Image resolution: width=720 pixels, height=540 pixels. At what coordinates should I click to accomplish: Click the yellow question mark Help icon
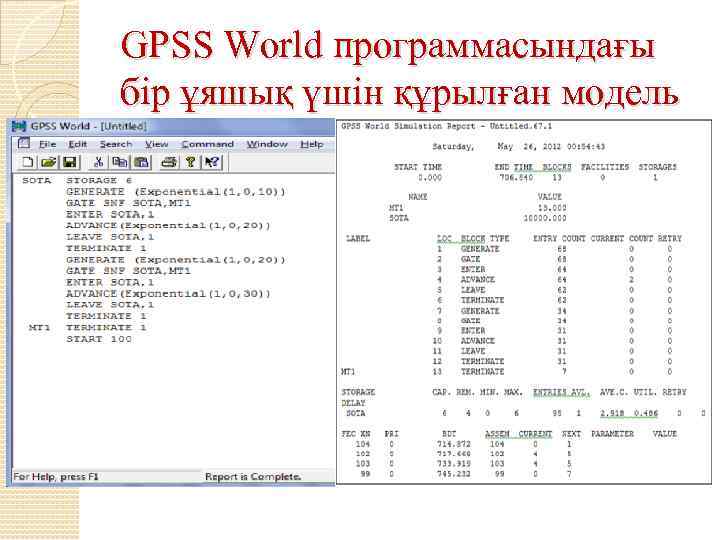pyautogui.click(x=191, y=162)
